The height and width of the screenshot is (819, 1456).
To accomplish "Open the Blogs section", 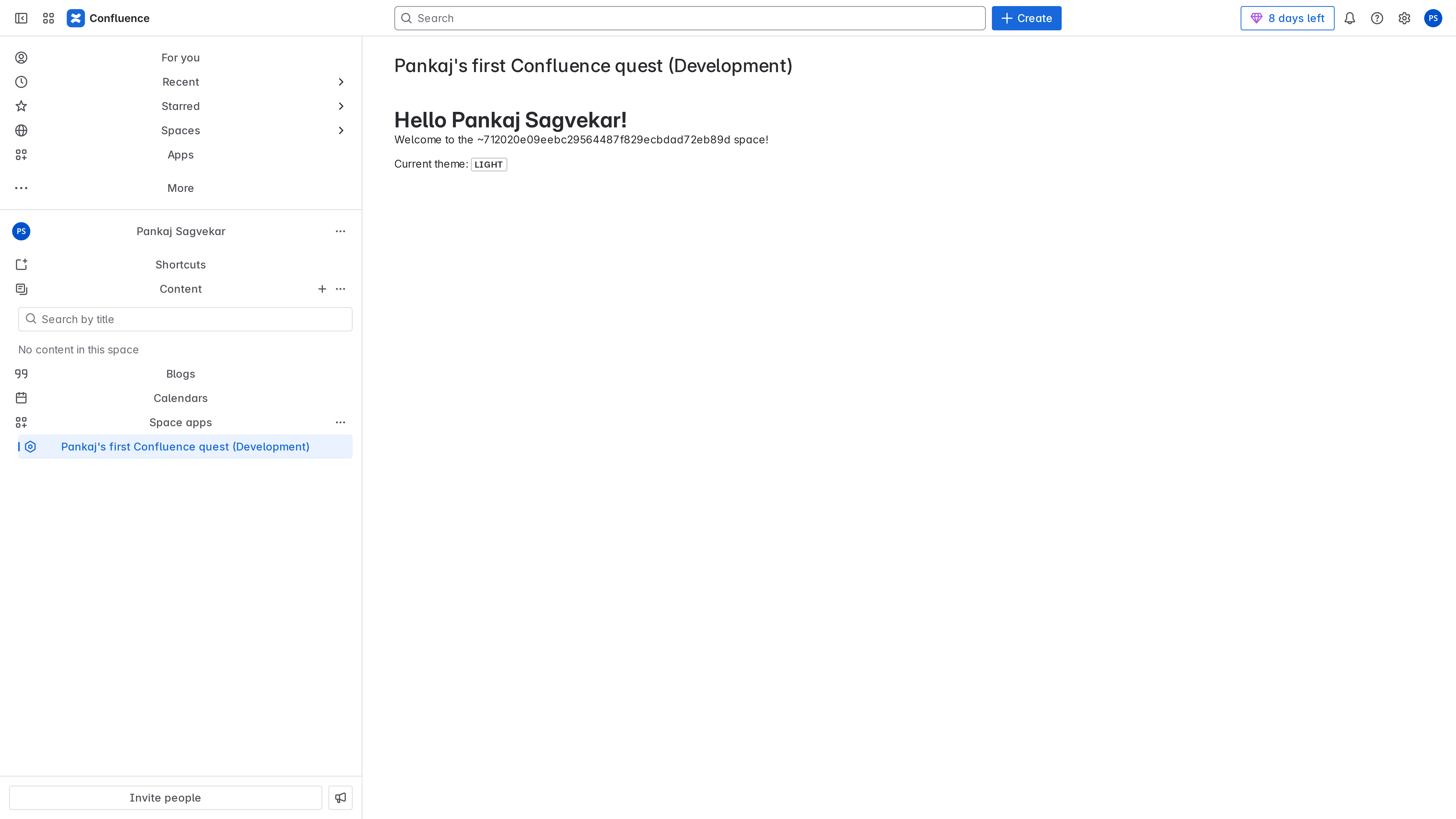I will [x=180, y=374].
